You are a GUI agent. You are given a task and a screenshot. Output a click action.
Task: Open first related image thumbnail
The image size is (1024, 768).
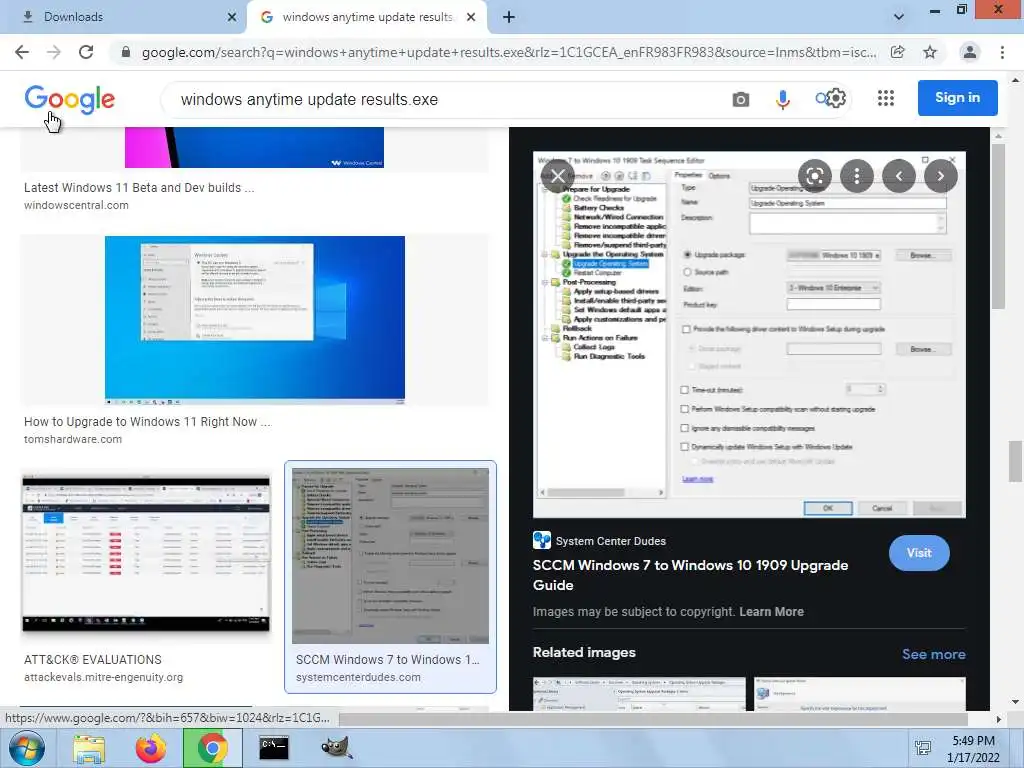tap(639, 694)
